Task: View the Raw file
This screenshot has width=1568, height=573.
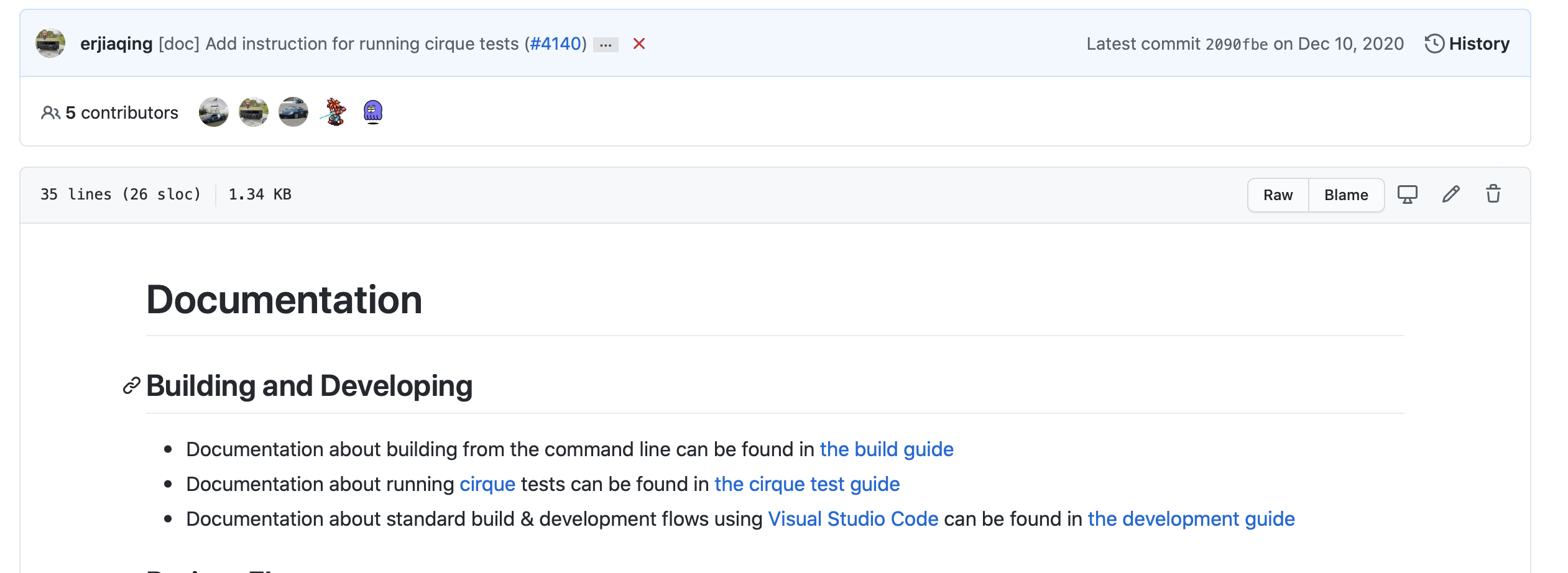Action: 1278,195
